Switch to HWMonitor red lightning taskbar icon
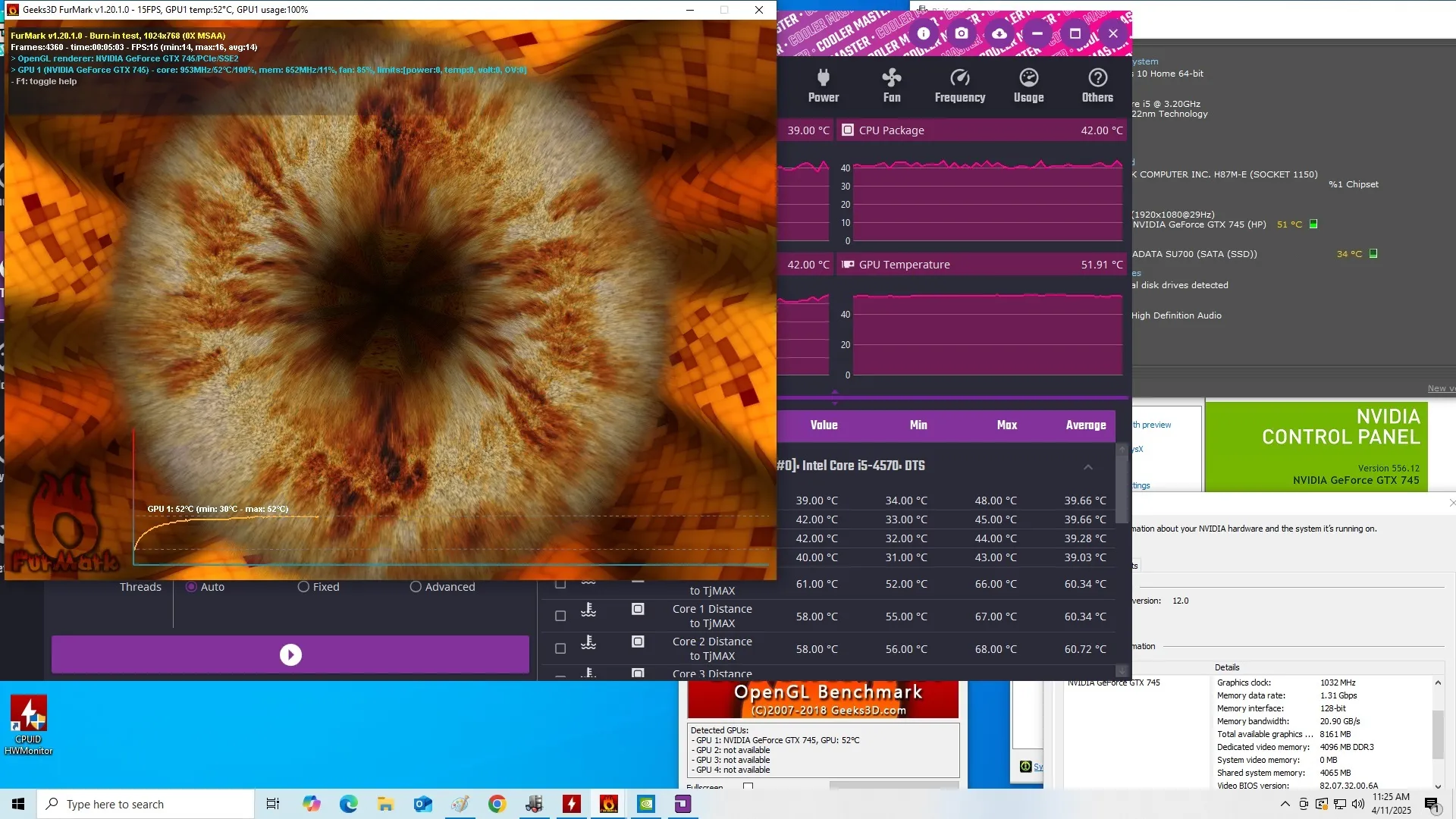The image size is (1456, 819). point(572,804)
